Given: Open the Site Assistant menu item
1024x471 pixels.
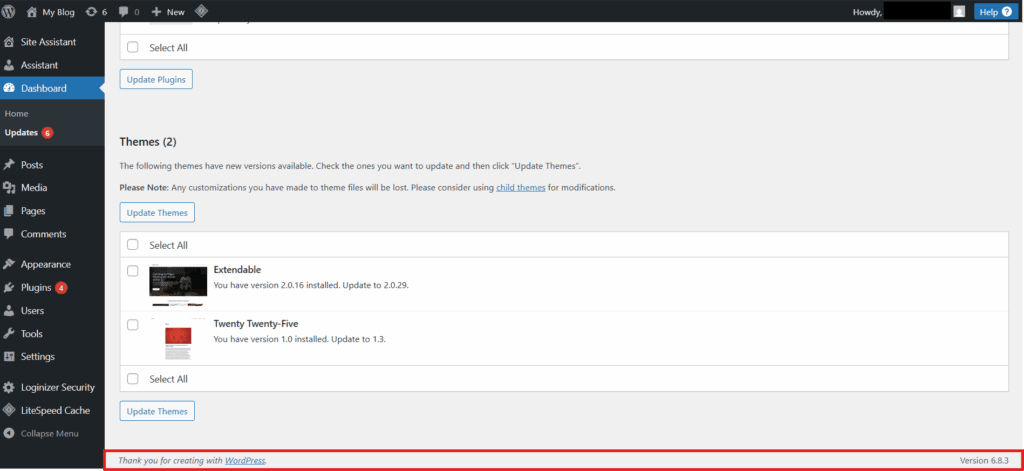Looking at the screenshot, I should coord(48,42).
